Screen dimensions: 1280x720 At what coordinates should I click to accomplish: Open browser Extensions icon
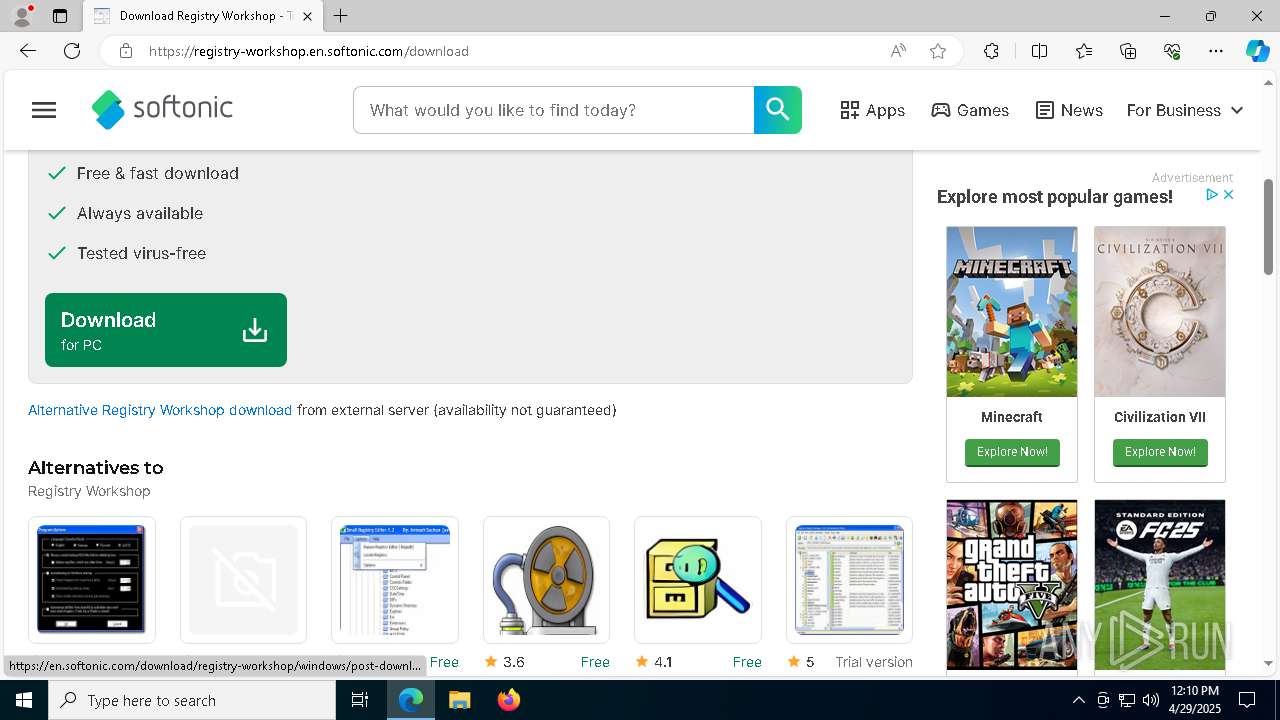point(991,51)
